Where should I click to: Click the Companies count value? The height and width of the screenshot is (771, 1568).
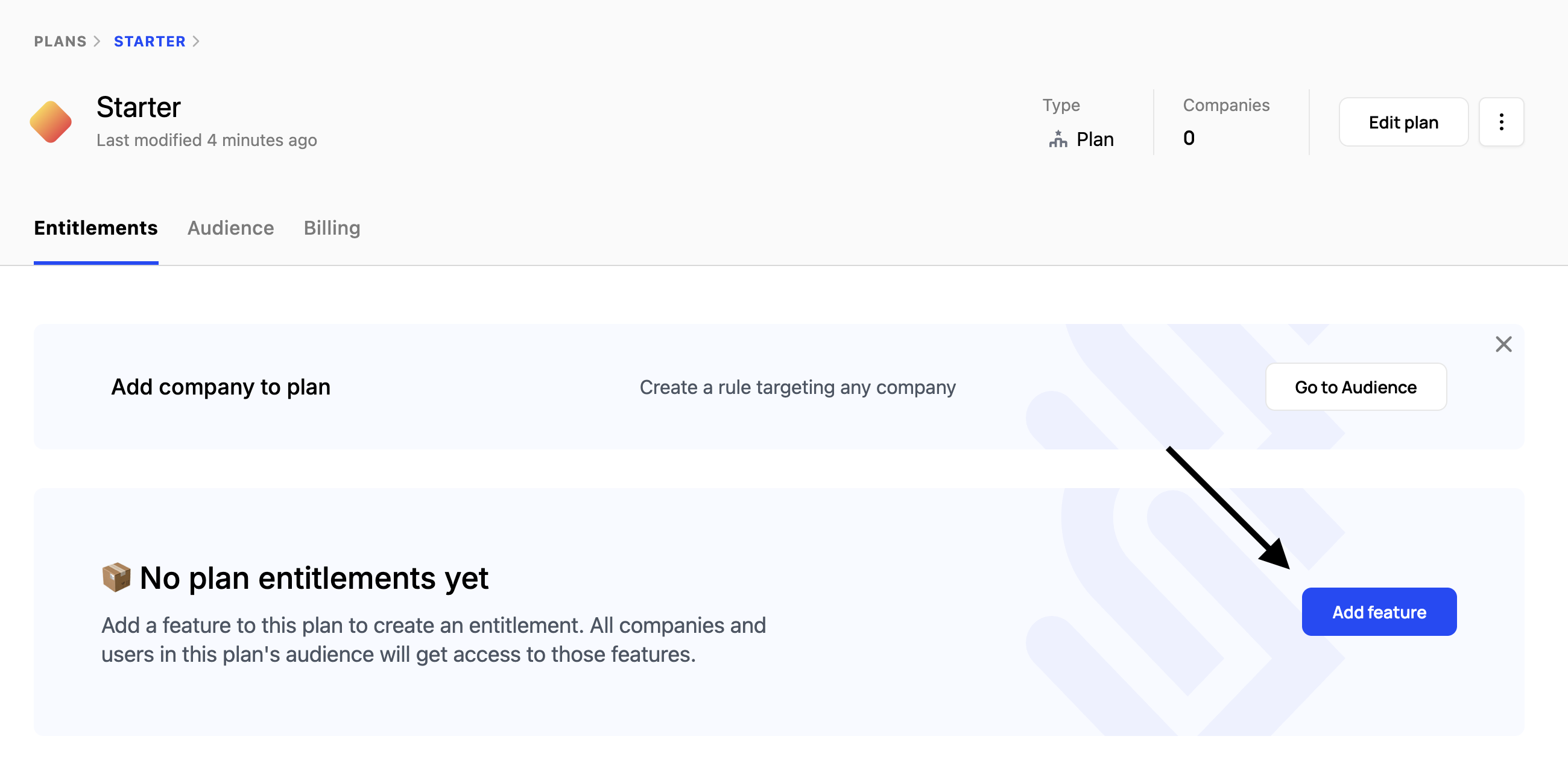(x=1189, y=138)
